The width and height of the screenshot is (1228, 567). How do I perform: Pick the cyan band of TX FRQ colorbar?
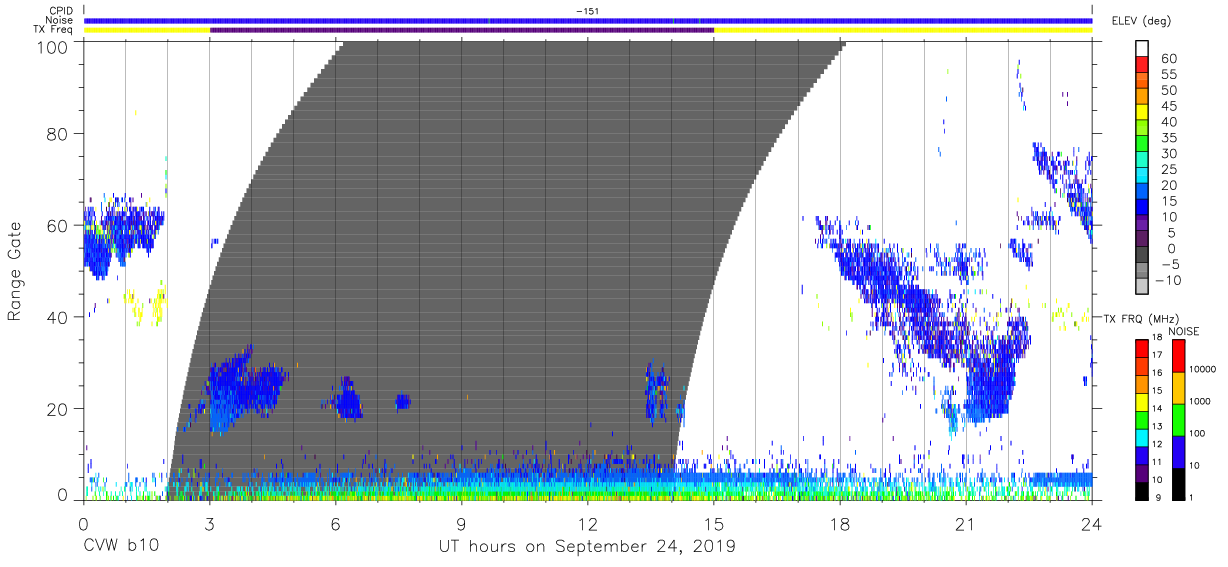[1140, 436]
